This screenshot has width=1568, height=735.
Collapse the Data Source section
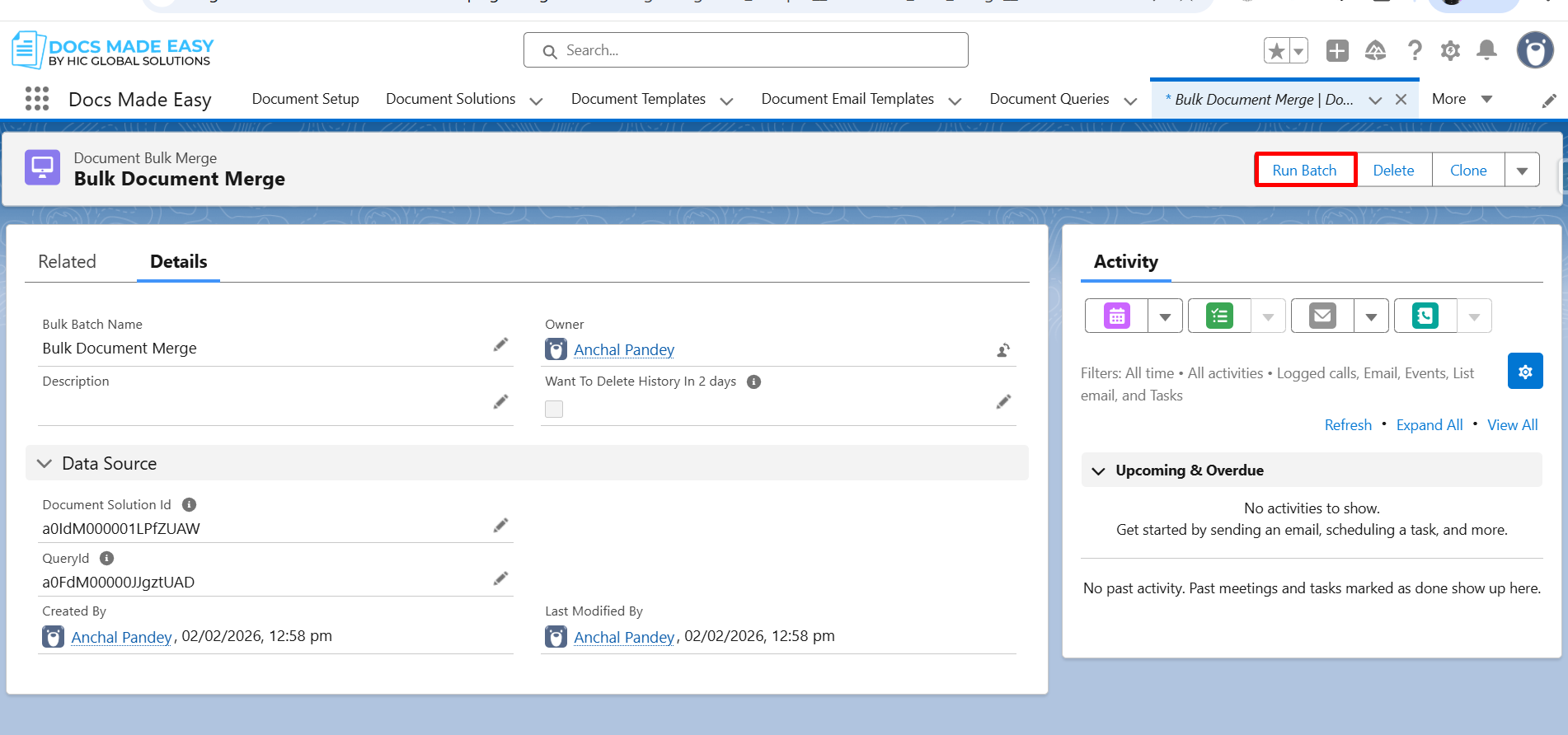[x=45, y=464]
